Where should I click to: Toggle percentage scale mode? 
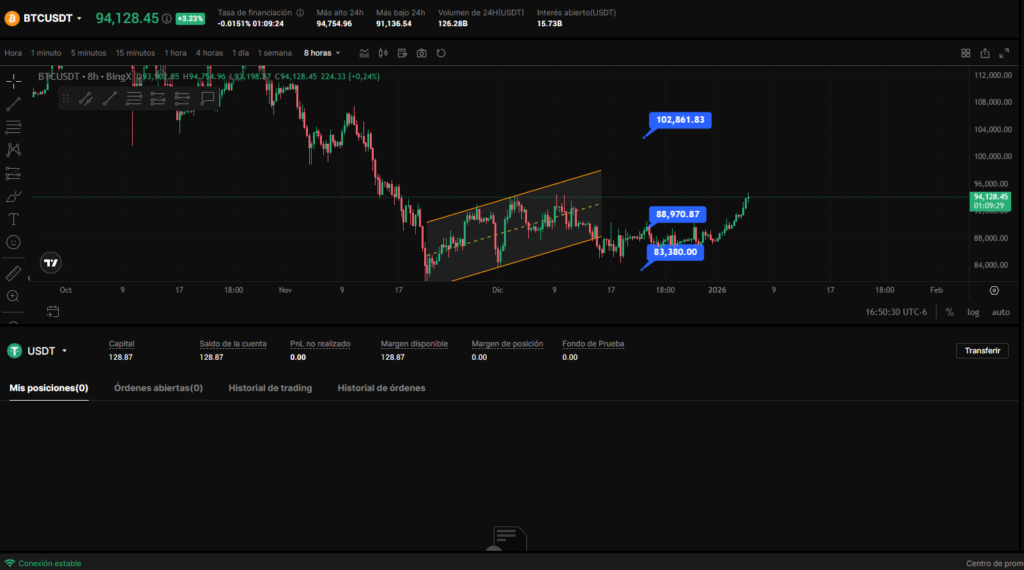click(x=949, y=312)
